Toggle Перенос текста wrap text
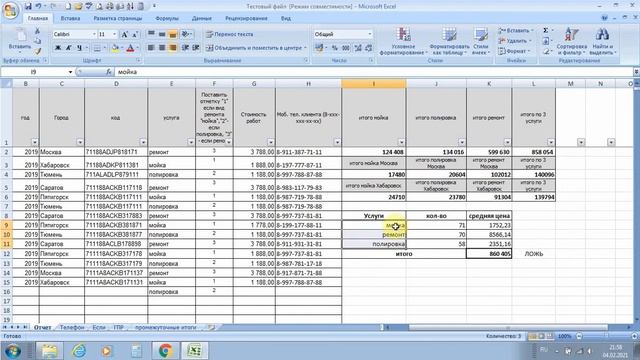 [229, 34]
